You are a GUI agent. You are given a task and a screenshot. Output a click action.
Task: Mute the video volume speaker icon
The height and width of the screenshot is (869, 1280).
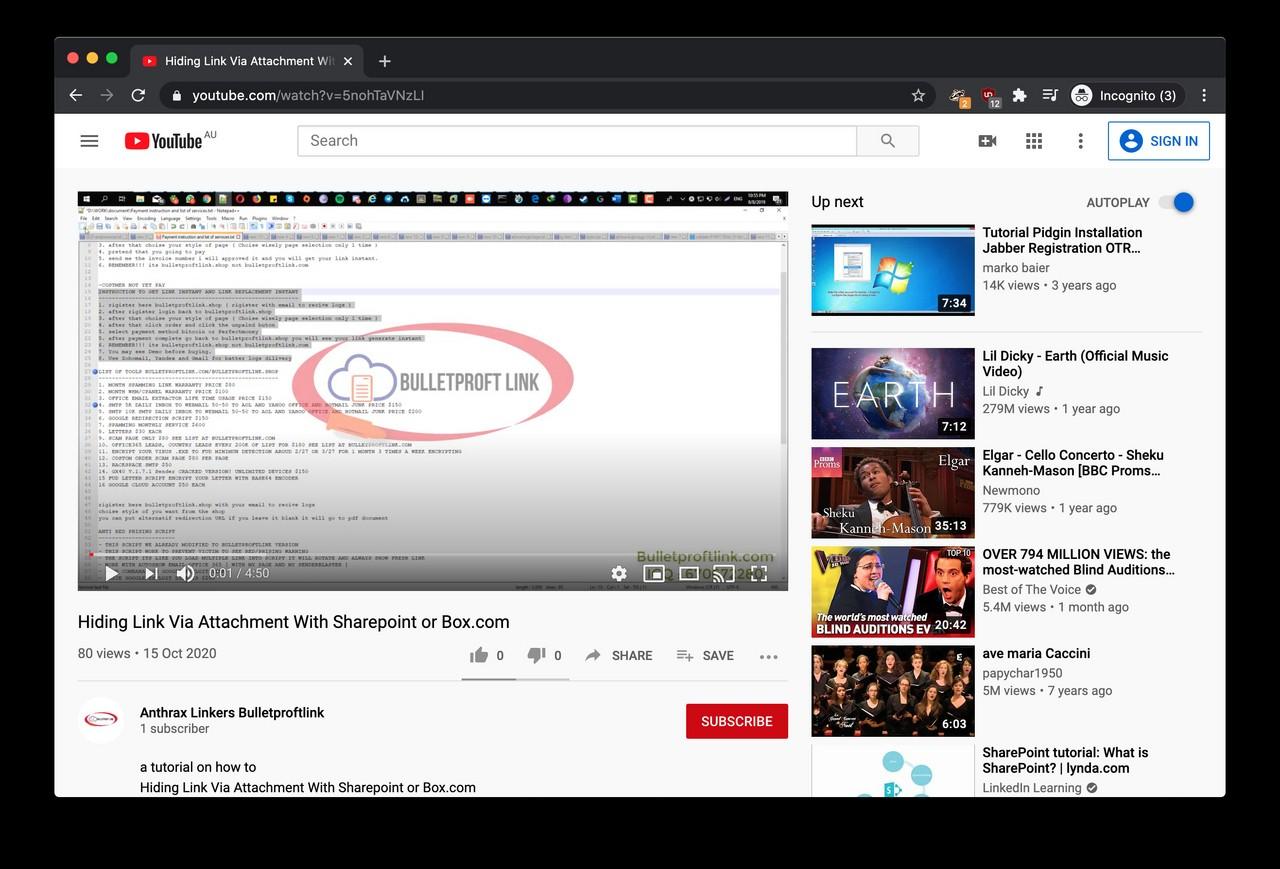[x=185, y=573]
